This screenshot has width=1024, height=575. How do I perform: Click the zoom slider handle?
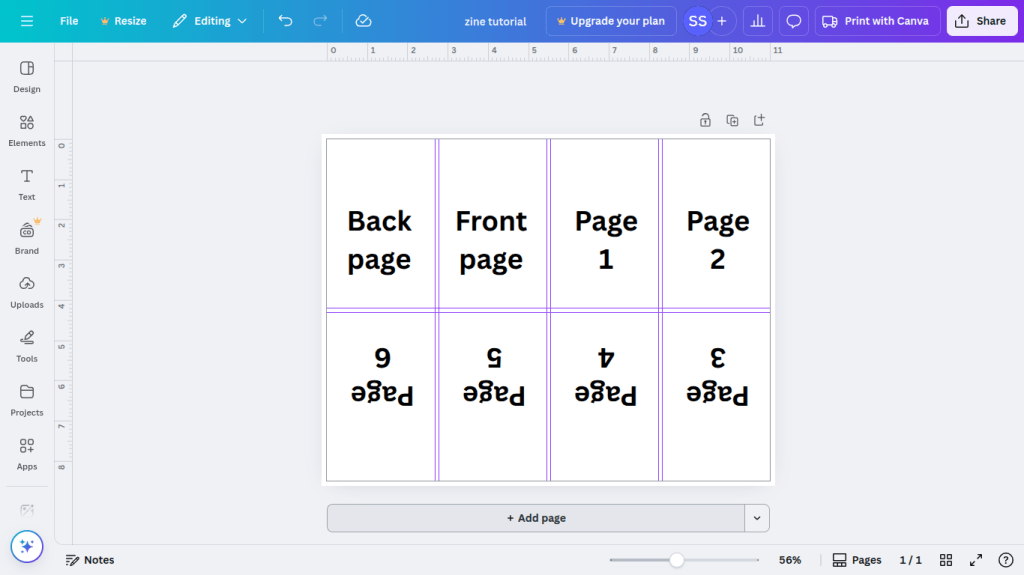[677, 560]
